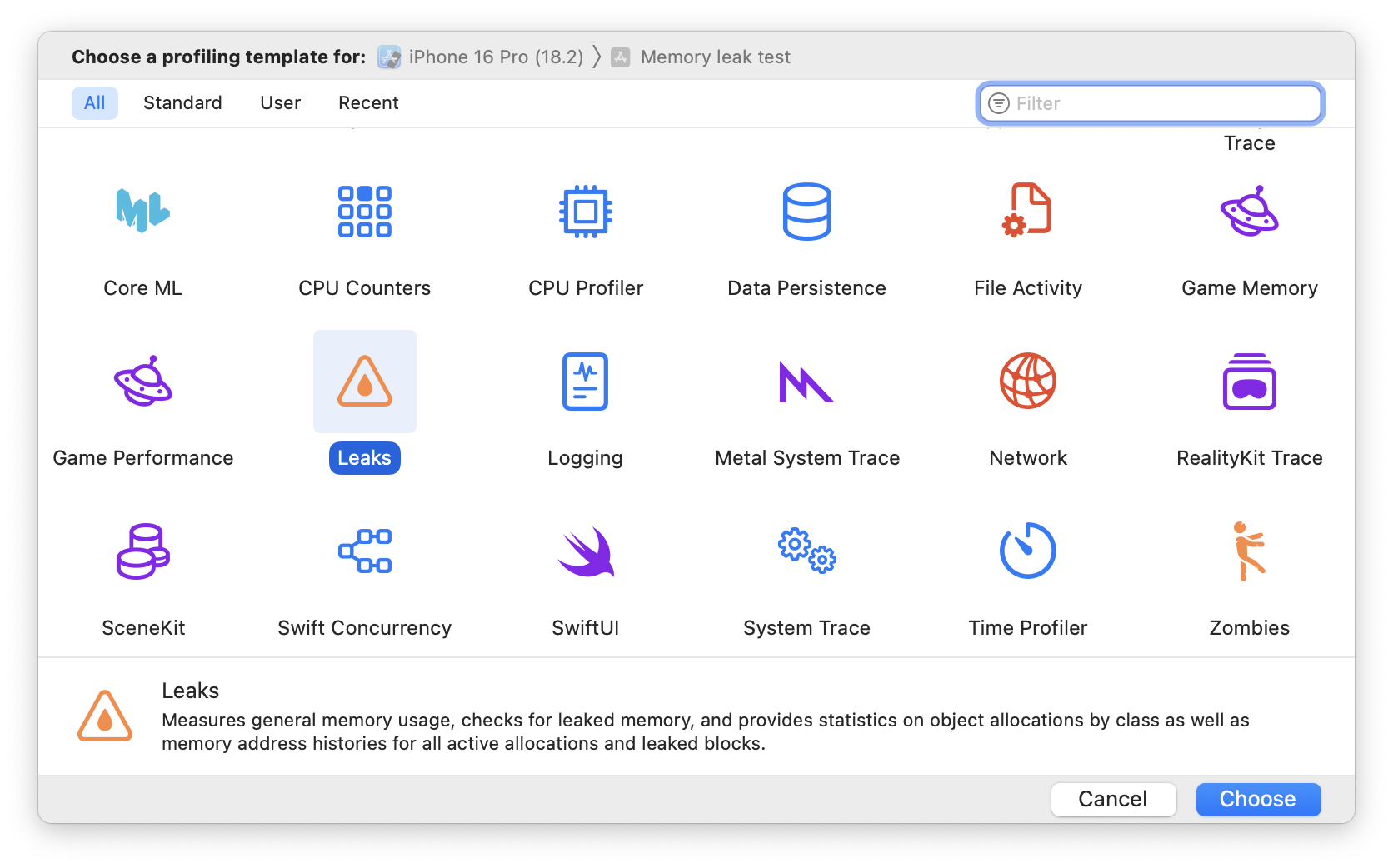Click the Data Persistence label
The image size is (1393, 868).
pos(806,288)
